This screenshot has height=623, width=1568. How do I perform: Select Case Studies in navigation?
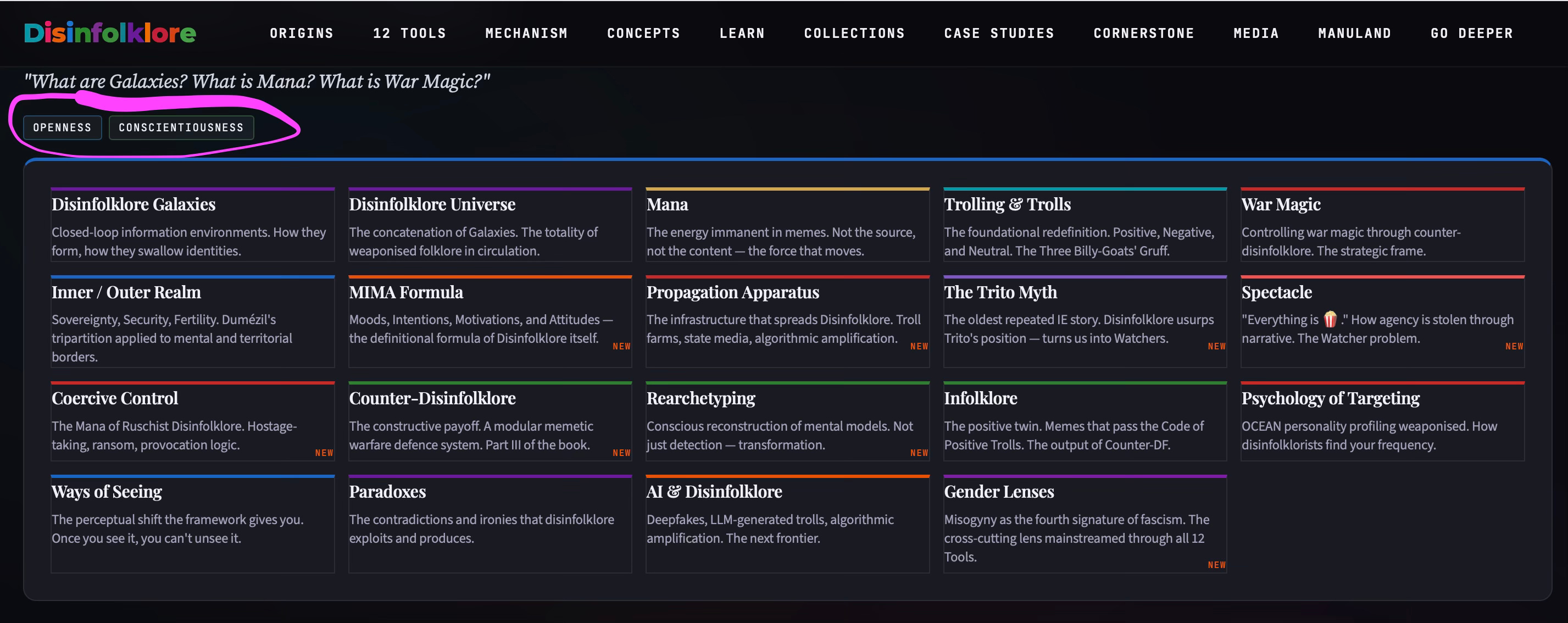coord(998,34)
